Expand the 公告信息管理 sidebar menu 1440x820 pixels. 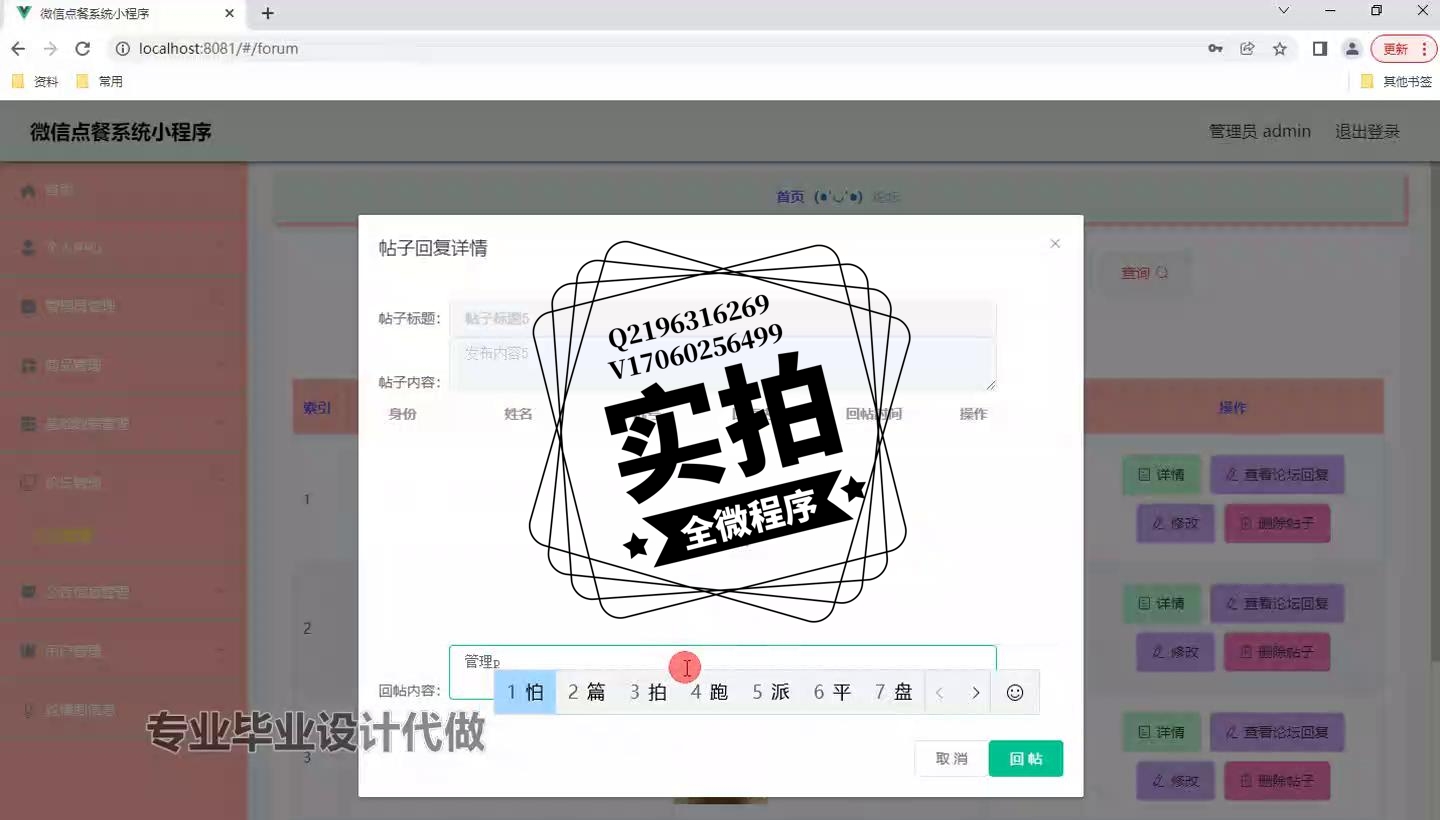click(123, 592)
